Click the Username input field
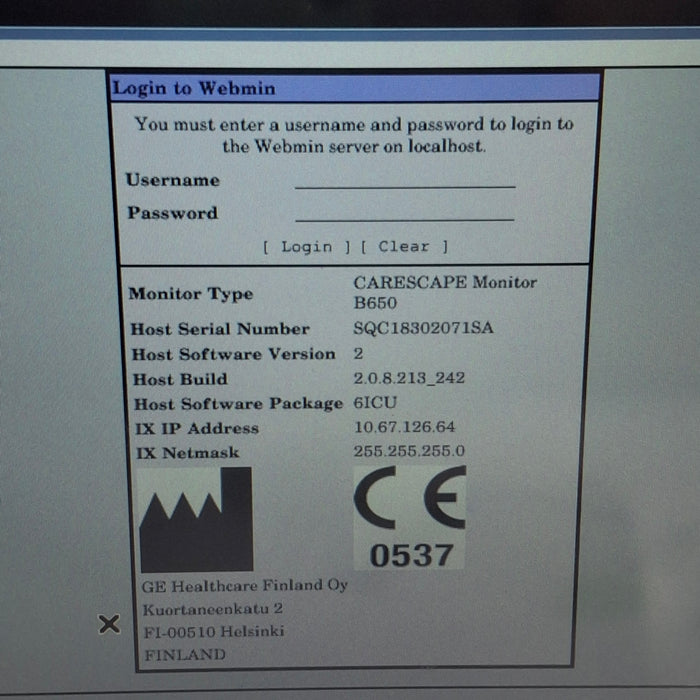The width and height of the screenshot is (700, 700). [x=405, y=179]
